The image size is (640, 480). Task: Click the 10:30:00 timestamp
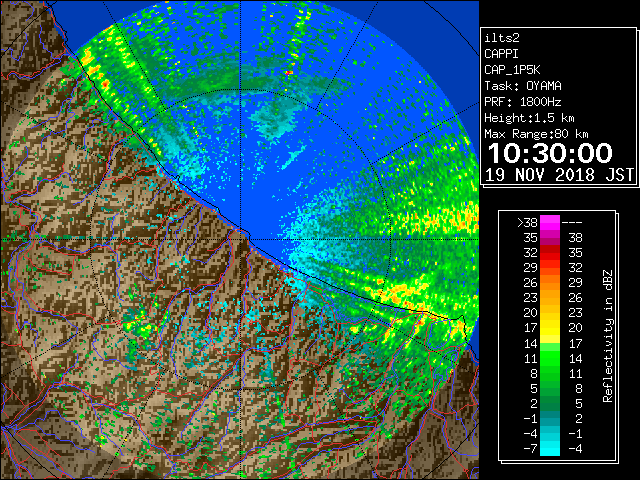coord(550,153)
